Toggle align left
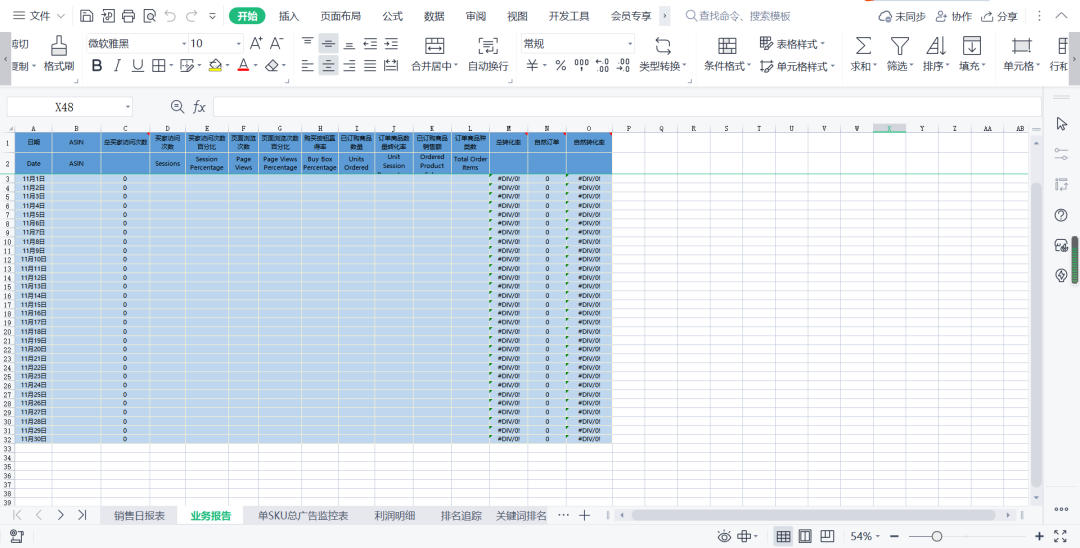1080x548 pixels. 308,66
